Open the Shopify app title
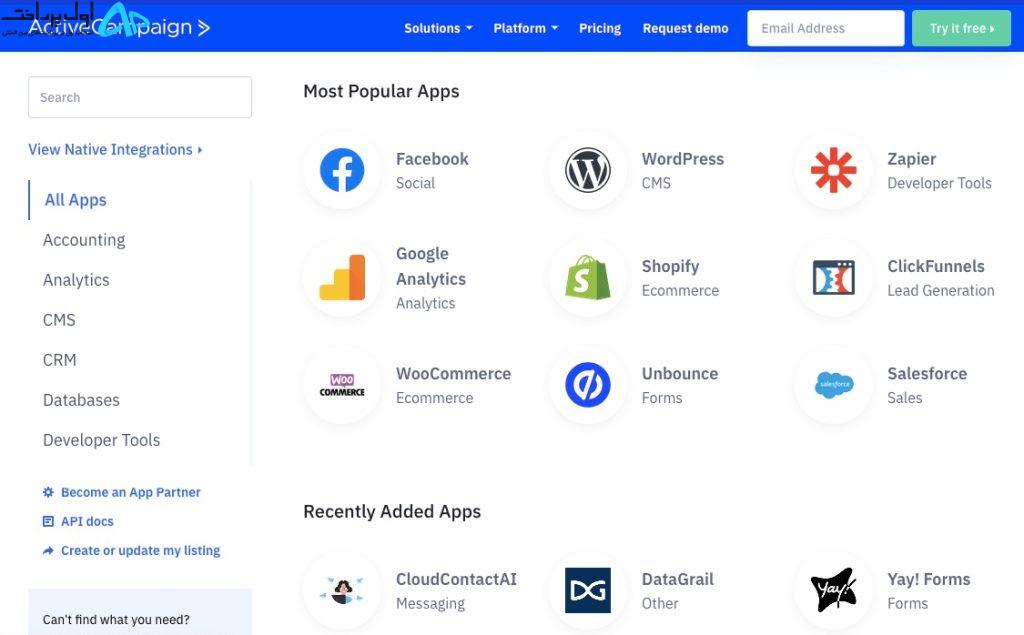Screen dimensions: 1024x635 (670, 267)
